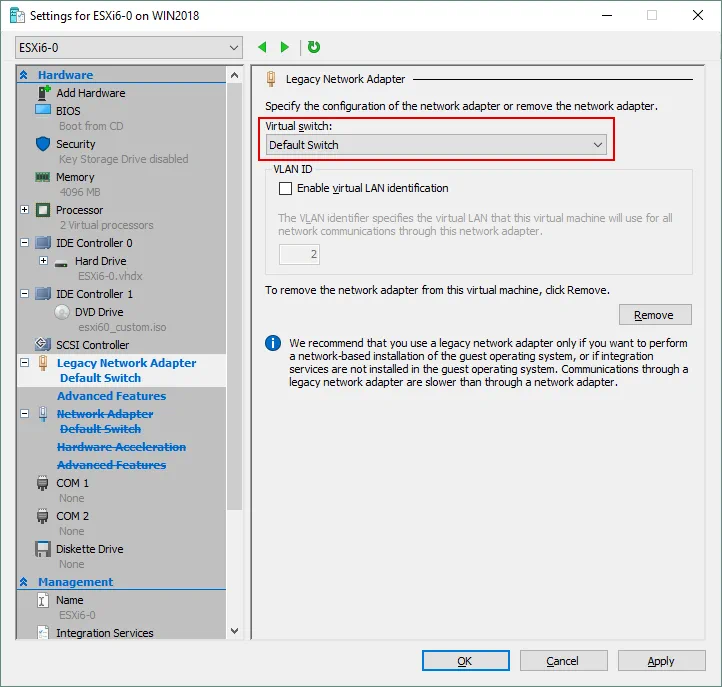Click the Remove button
Screen dimensions: 722x687
click(654, 315)
